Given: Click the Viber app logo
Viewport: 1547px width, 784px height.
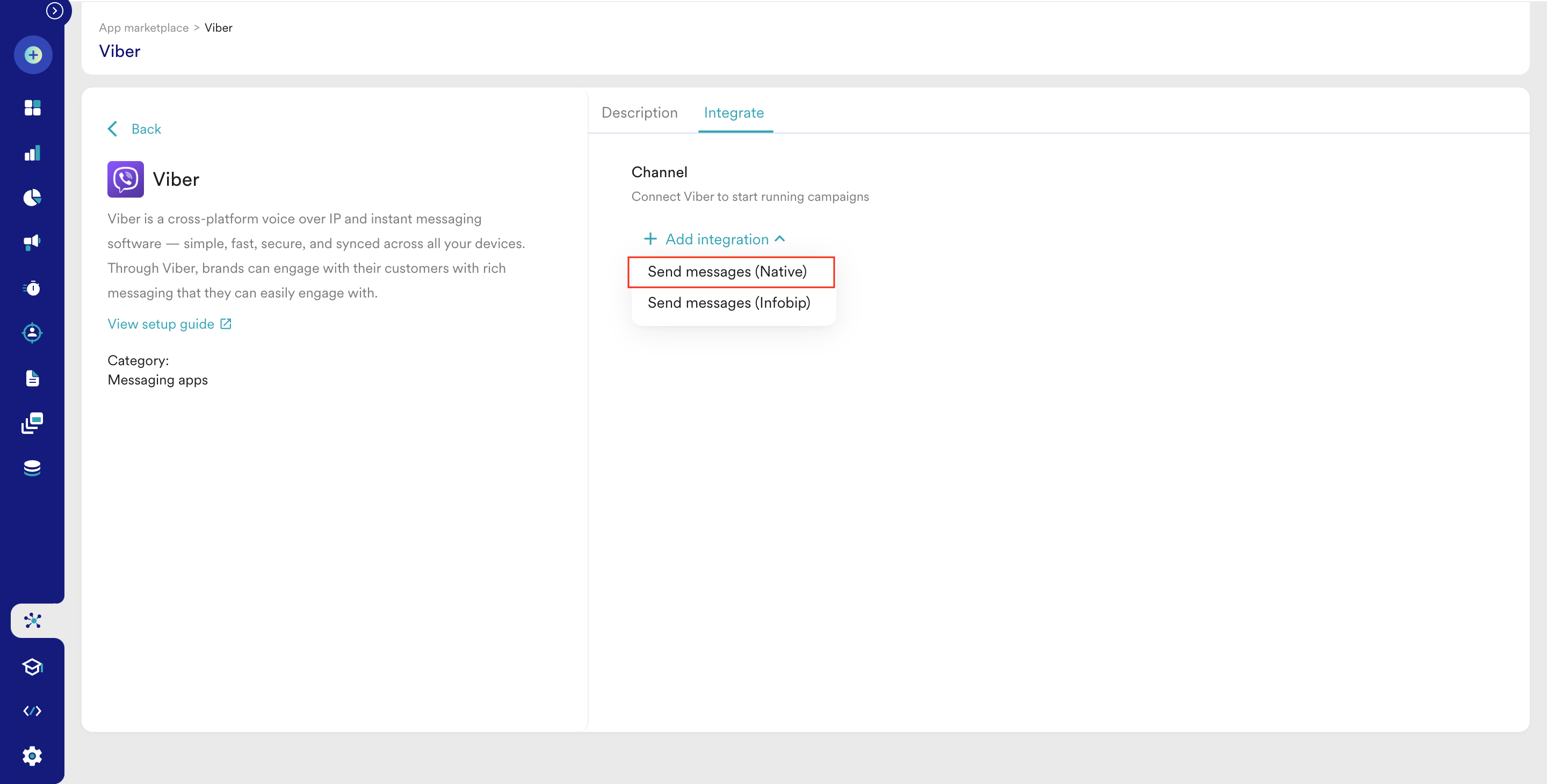Looking at the screenshot, I should (x=126, y=179).
